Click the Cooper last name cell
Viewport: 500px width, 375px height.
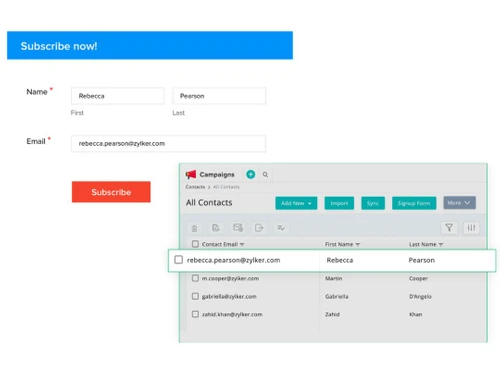point(418,278)
